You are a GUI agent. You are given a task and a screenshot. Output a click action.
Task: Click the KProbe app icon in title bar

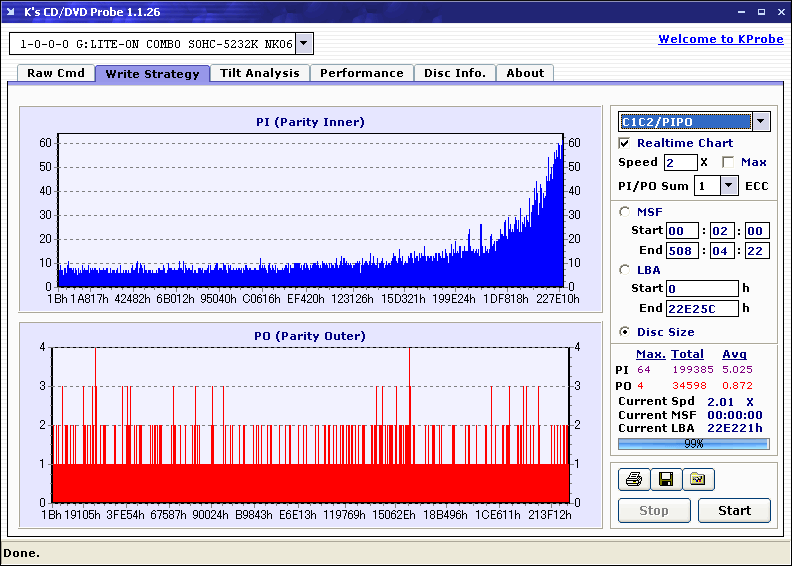[12, 12]
